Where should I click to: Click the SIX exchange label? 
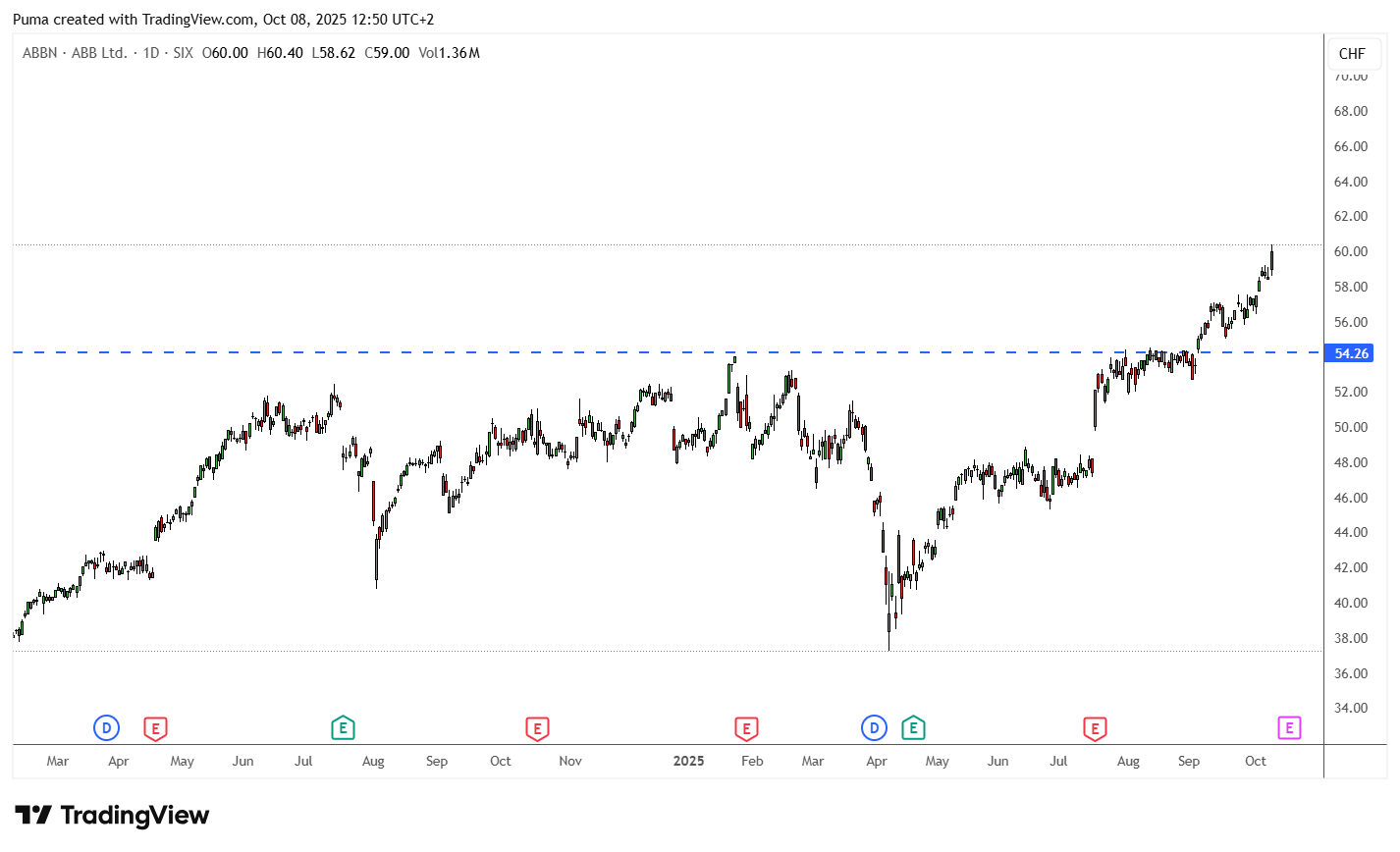point(184,53)
